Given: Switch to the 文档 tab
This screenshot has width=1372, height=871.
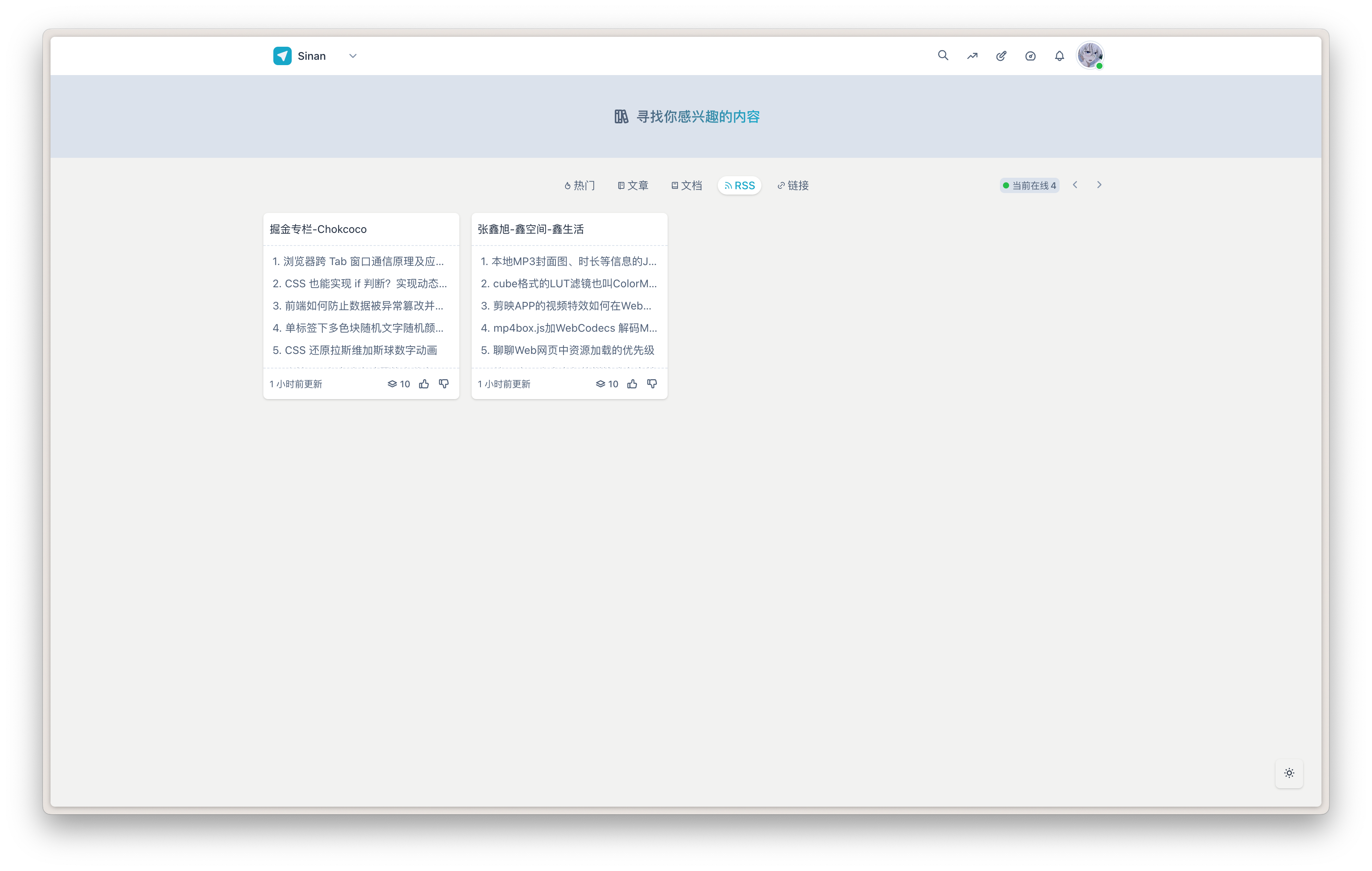Looking at the screenshot, I should coord(686,185).
